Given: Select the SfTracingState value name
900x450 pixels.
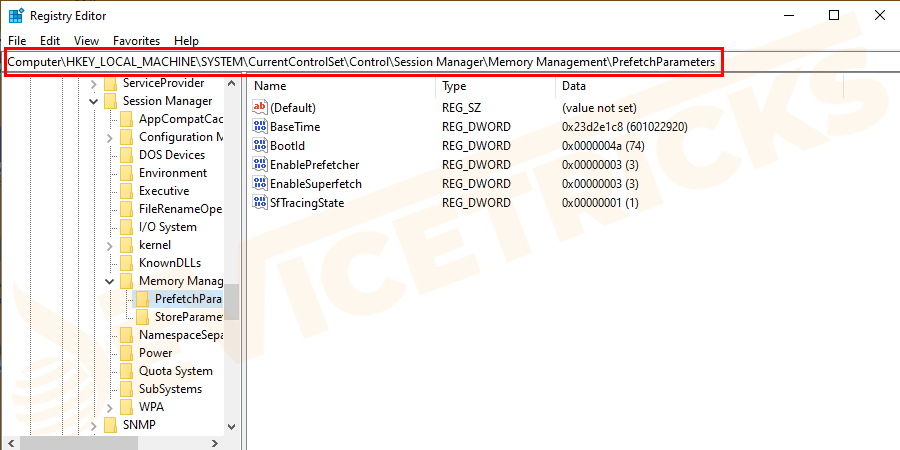Looking at the screenshot, I should [x=307, y=203].
